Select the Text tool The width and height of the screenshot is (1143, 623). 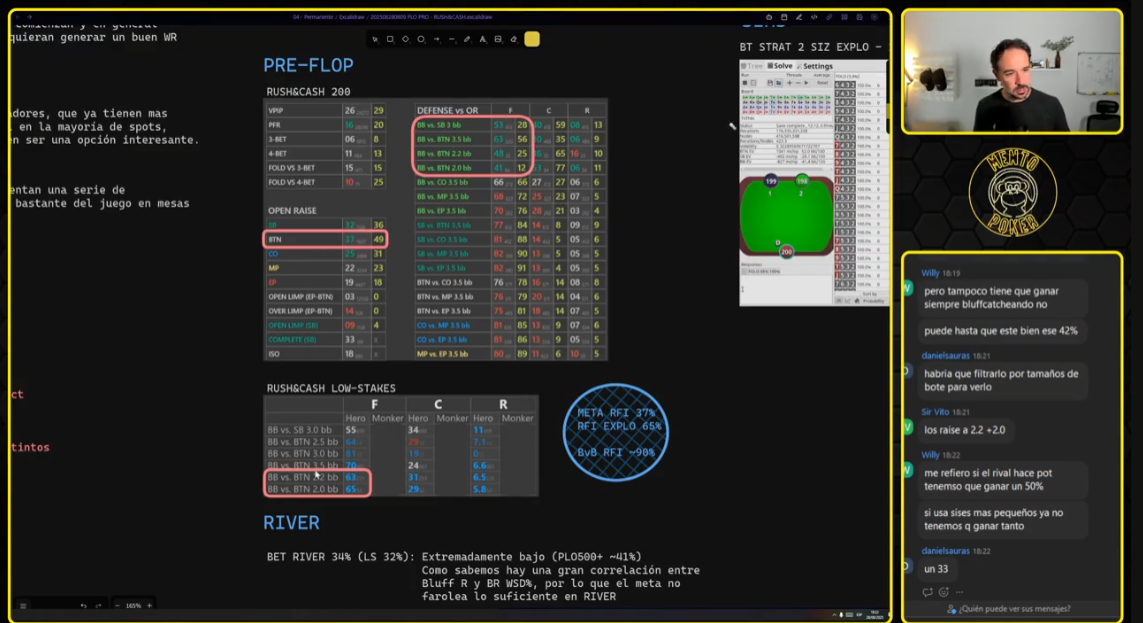point(482,39)
